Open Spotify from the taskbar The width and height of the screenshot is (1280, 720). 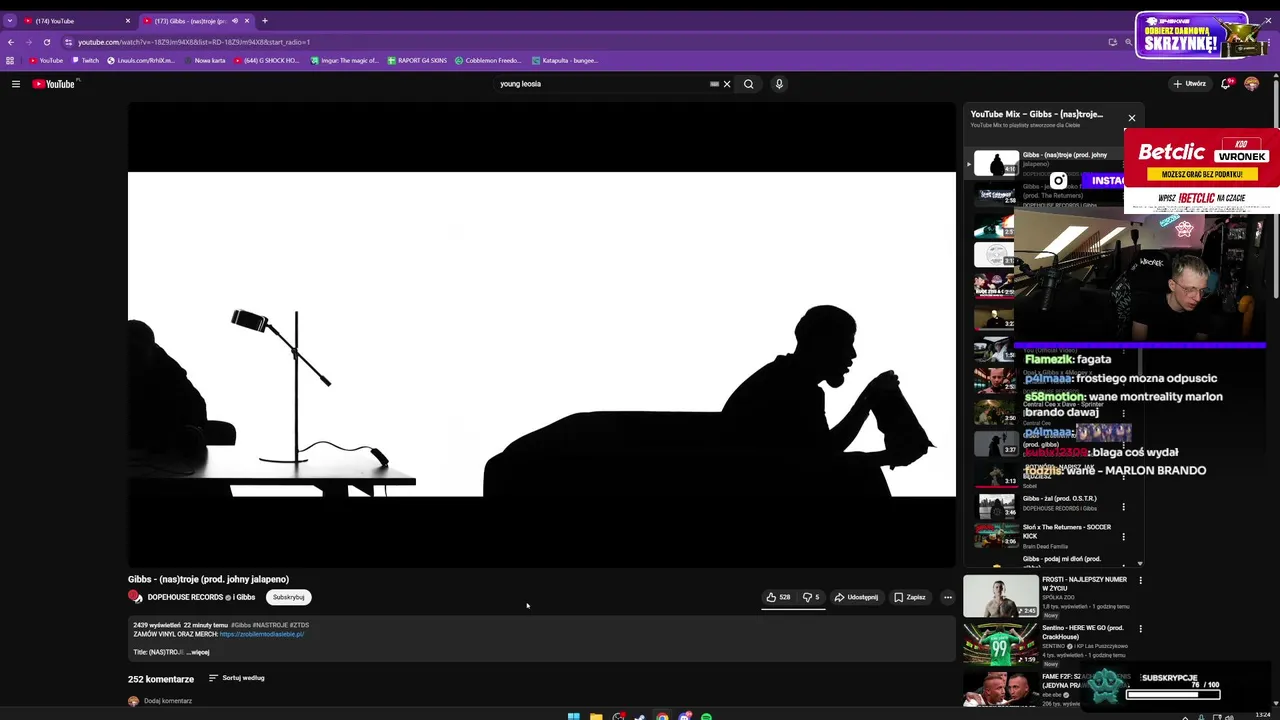tap(706, 716)
